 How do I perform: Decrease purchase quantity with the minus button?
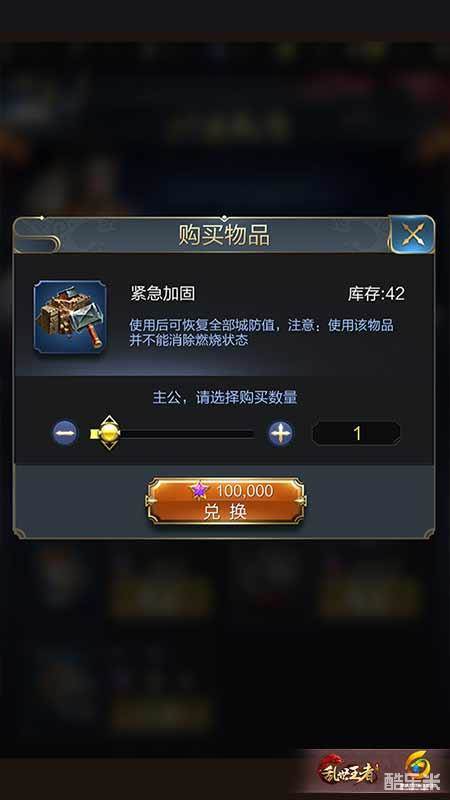pyautogui.click(x=65, y=433)
